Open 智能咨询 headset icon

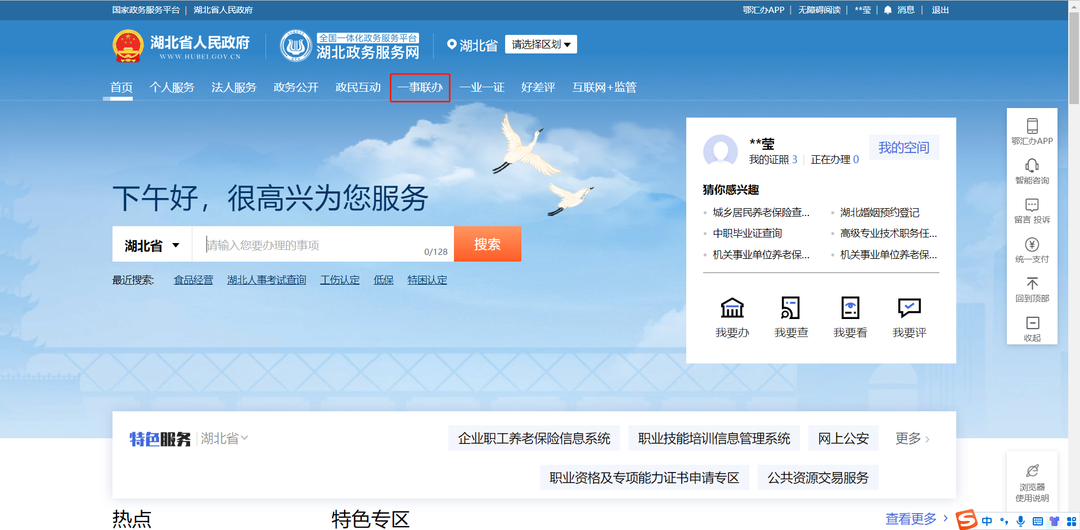pyautogui.click(x=1032, y=166)
